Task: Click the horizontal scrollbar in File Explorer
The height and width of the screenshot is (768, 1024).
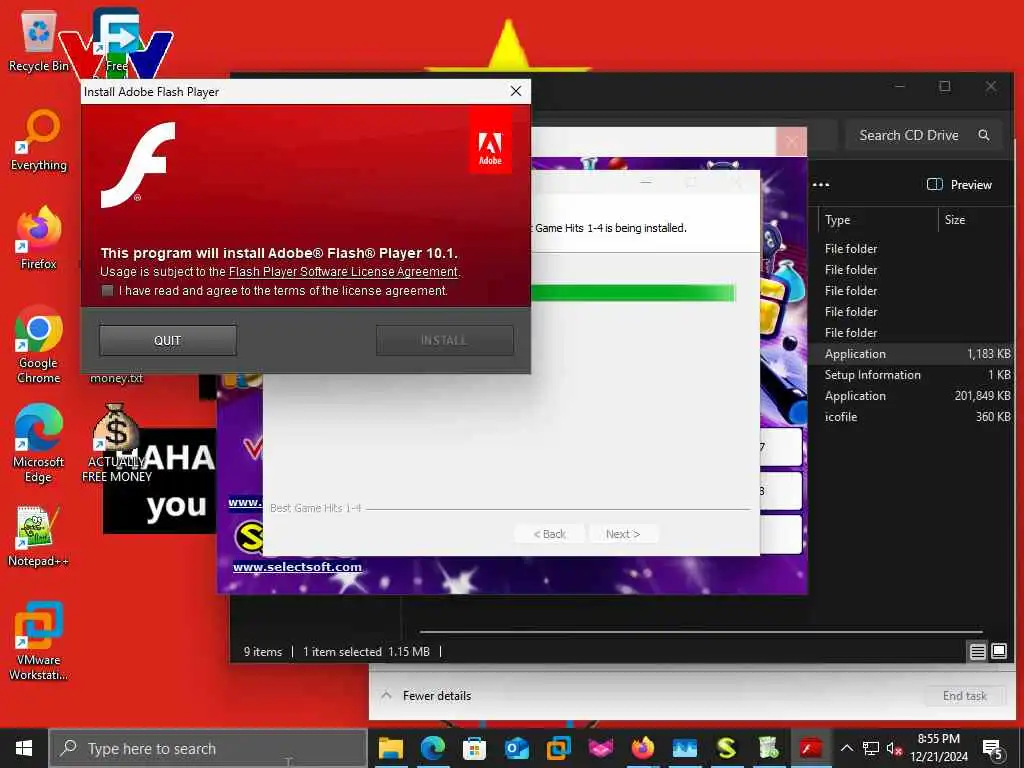Action: coord(701,632)
